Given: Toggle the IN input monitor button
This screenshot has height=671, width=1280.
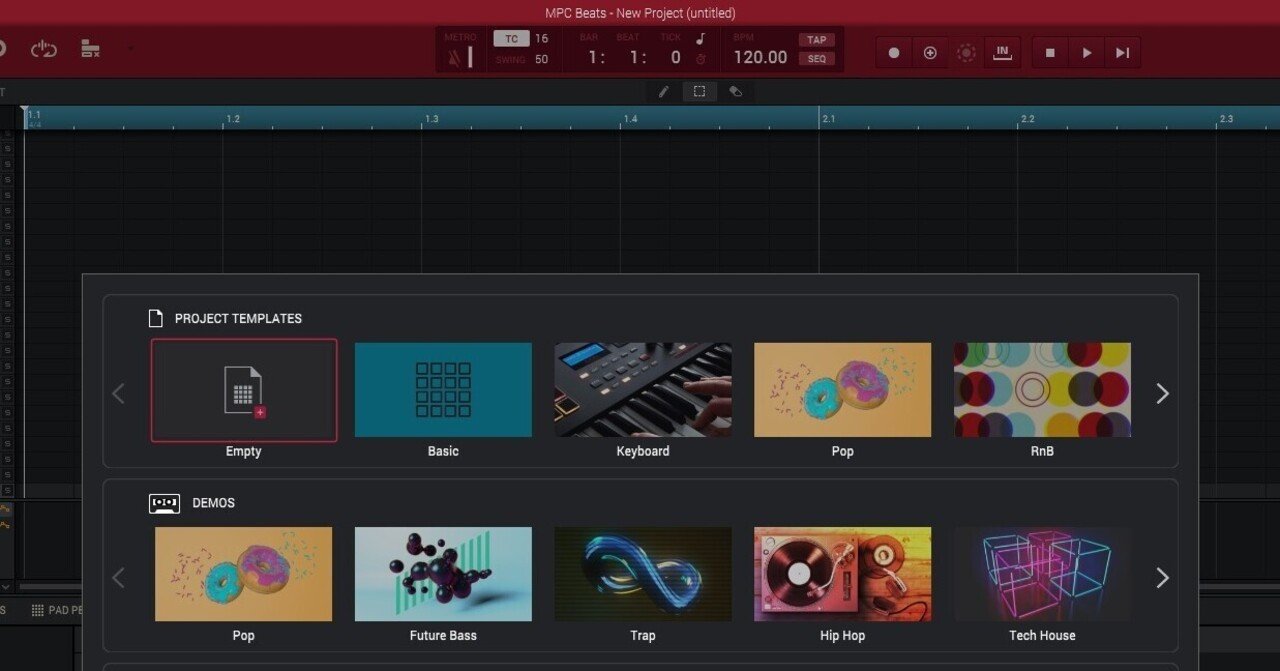Looking at the screenshot, I should coord(1002,53).
